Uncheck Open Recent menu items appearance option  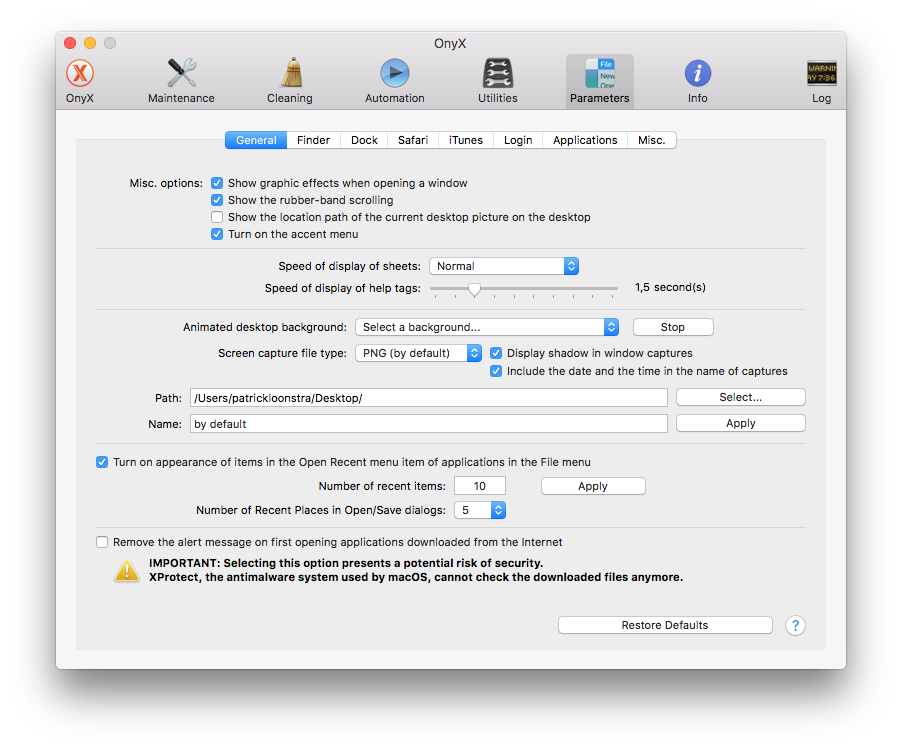click(102, 462)
